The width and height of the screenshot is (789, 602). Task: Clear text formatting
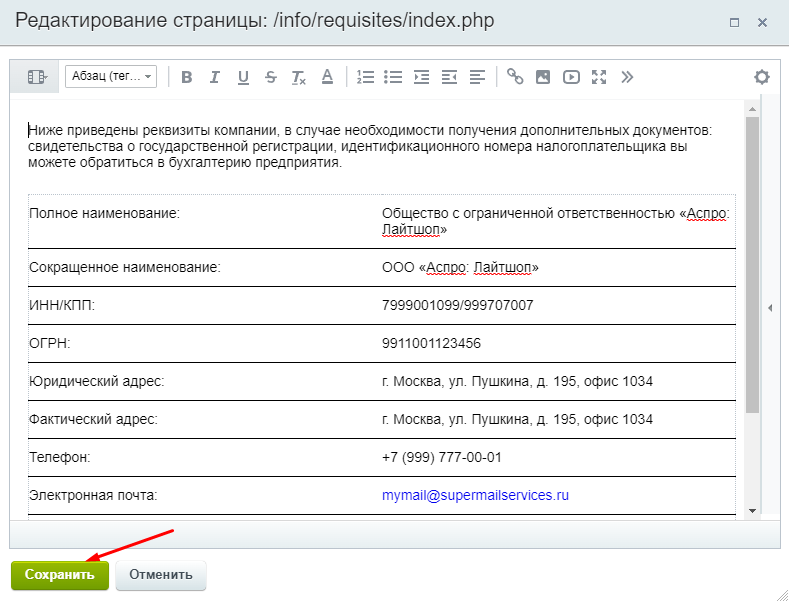point(299,77)
